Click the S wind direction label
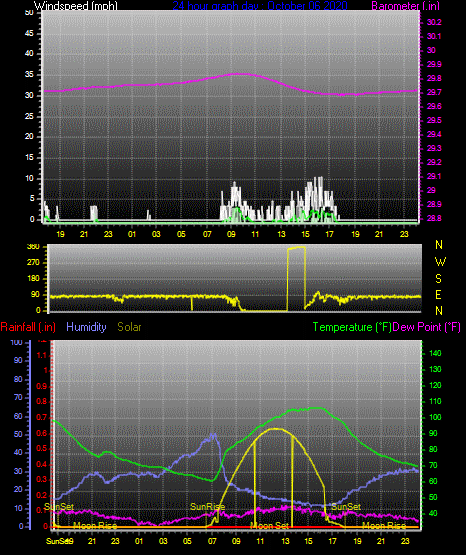Viewport: 466px width, 555px height. click(438, 279)
